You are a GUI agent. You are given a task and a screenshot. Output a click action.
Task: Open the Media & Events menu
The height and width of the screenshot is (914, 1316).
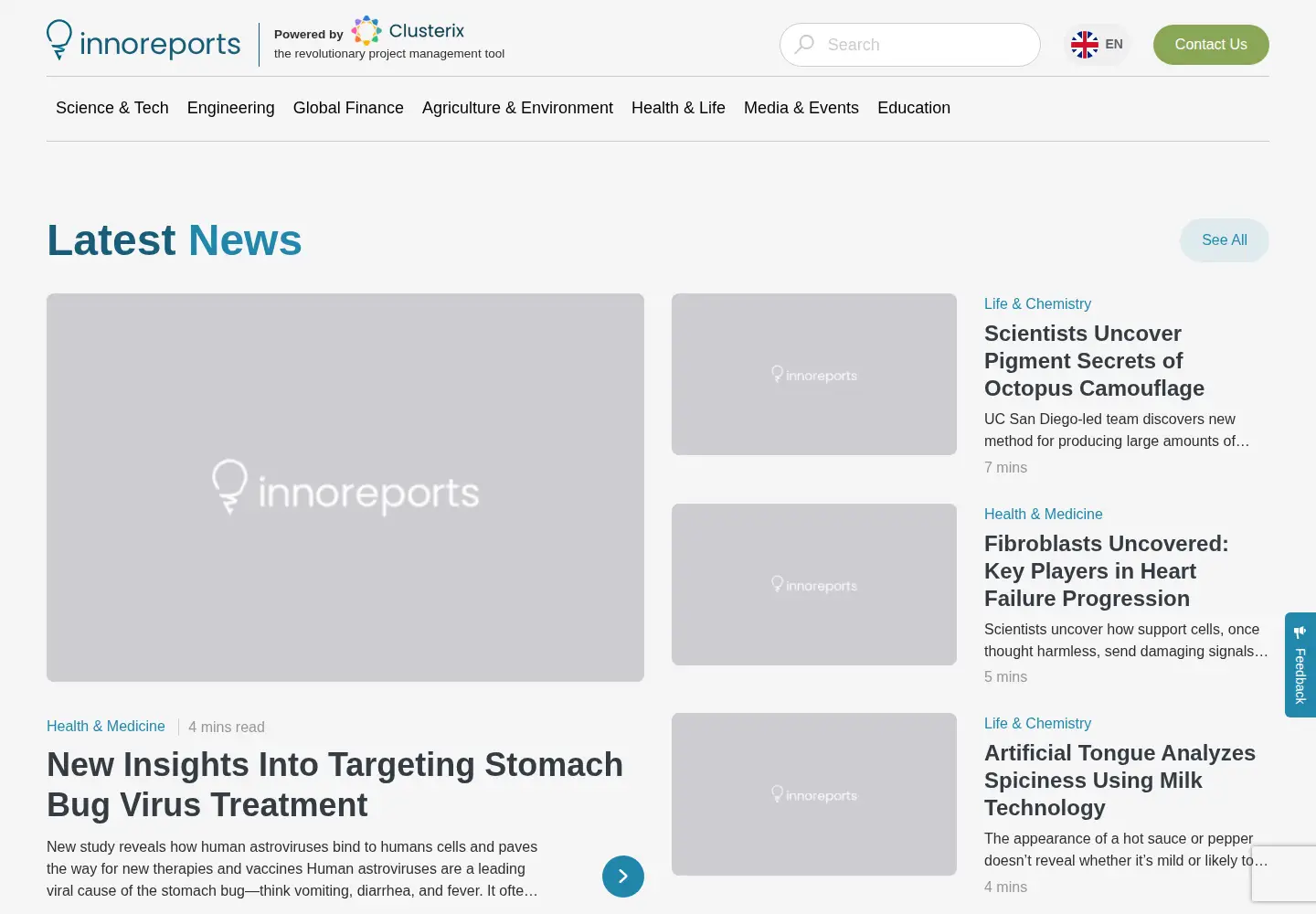[801, 108]
